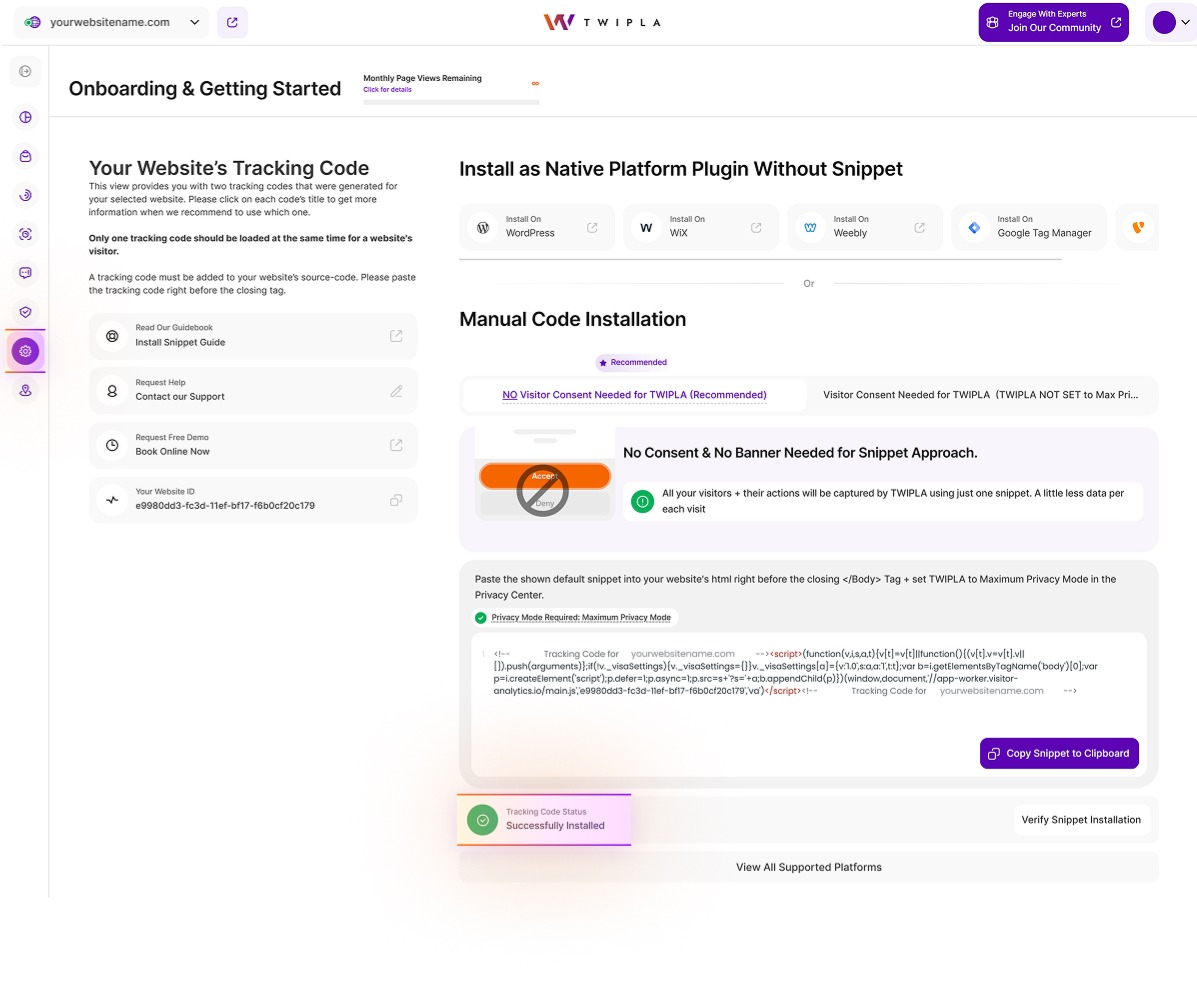The image size is (1197, 994).
Task: Click the TWIPLA logo in header
Action: click(601, 22)
